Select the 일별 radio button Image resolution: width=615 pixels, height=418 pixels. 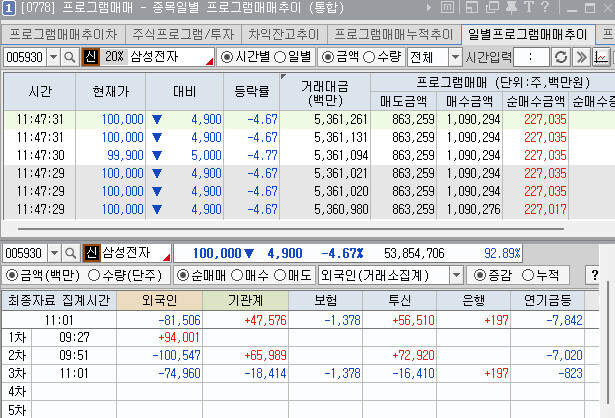tap(280, 58)
